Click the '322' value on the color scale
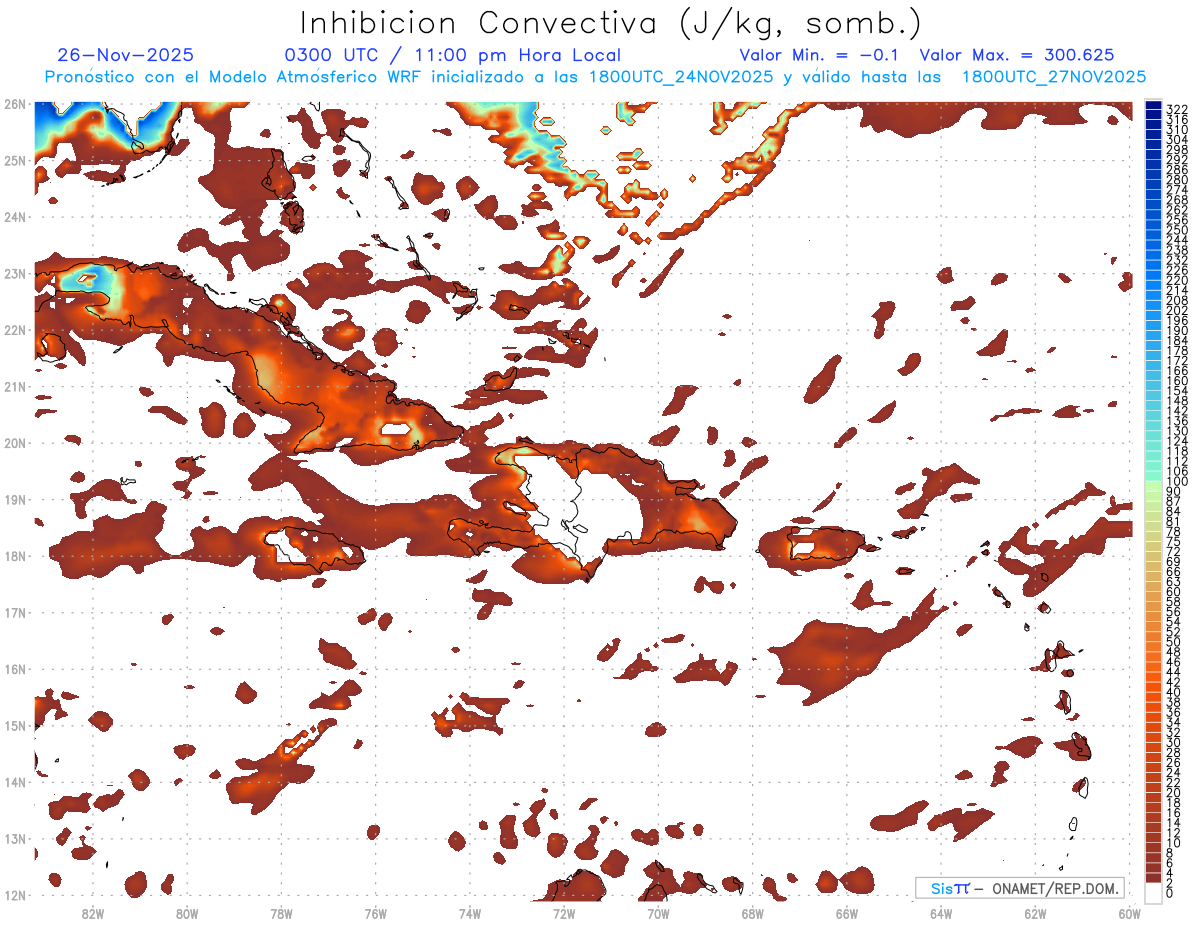 click(x=1177, y=108)
